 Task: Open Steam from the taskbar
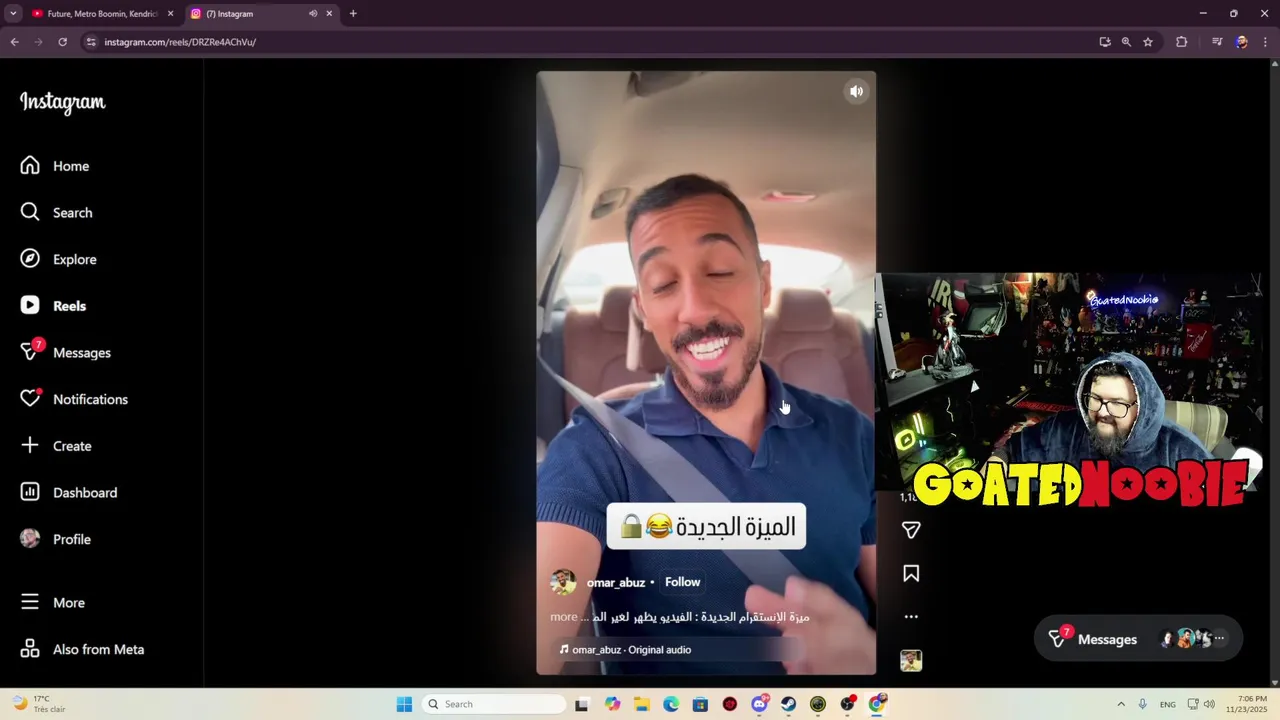[x=789, y=704]
